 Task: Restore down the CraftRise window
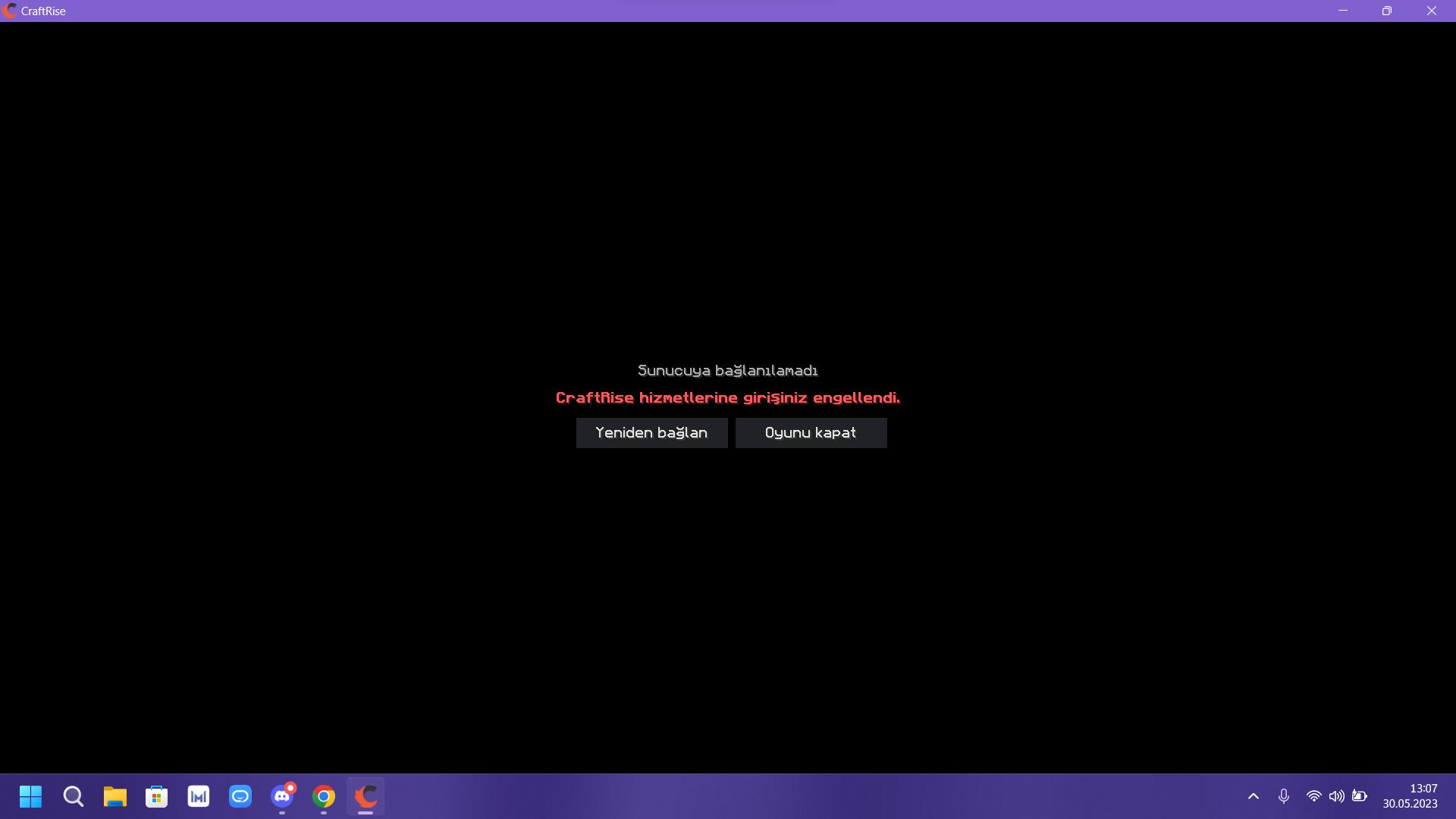[x=1387, y=11]
